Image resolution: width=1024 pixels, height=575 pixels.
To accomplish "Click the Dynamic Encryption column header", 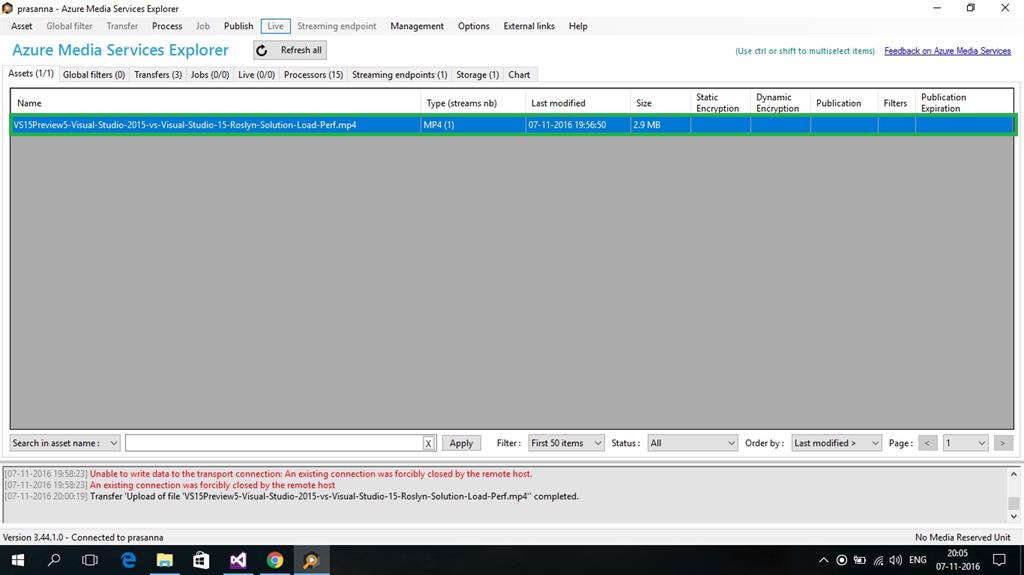I will point(780,103).
